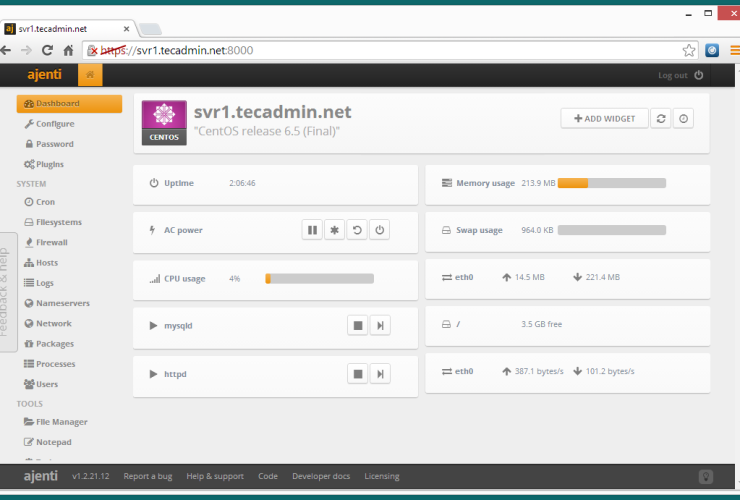Stop the mysqld service

357,325
